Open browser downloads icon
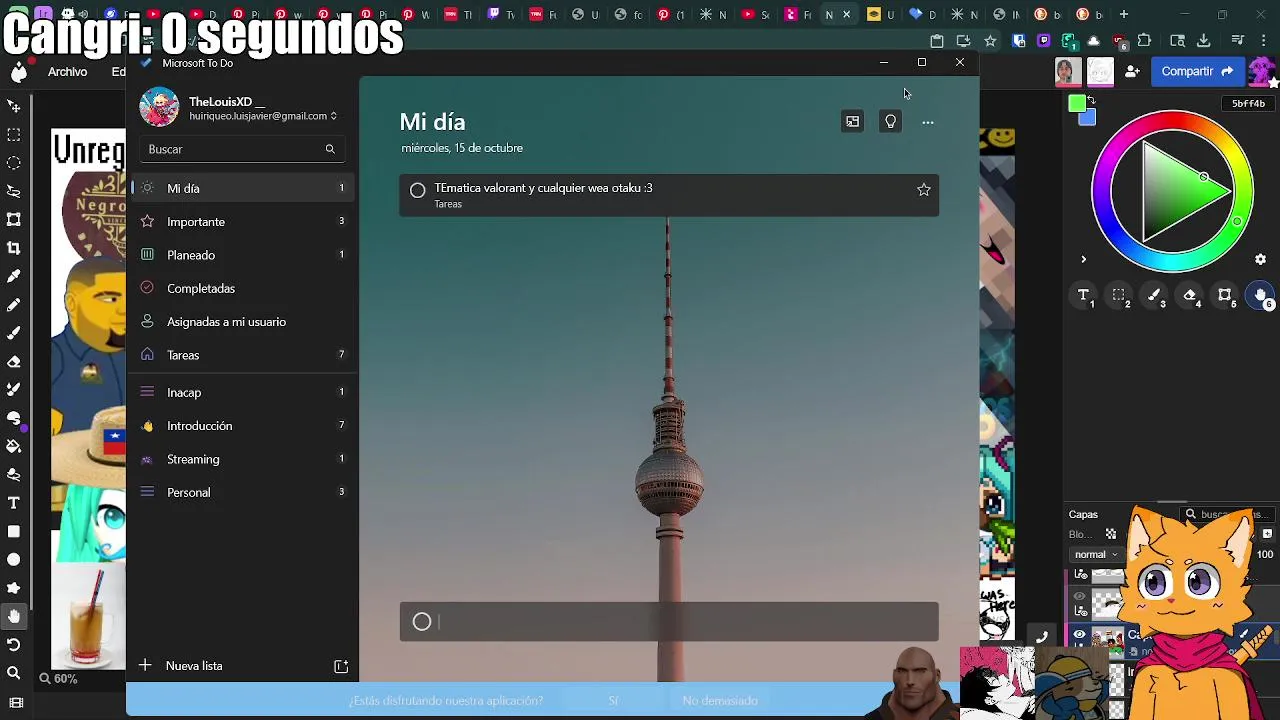1280x720 pixels. [1204, 41]
